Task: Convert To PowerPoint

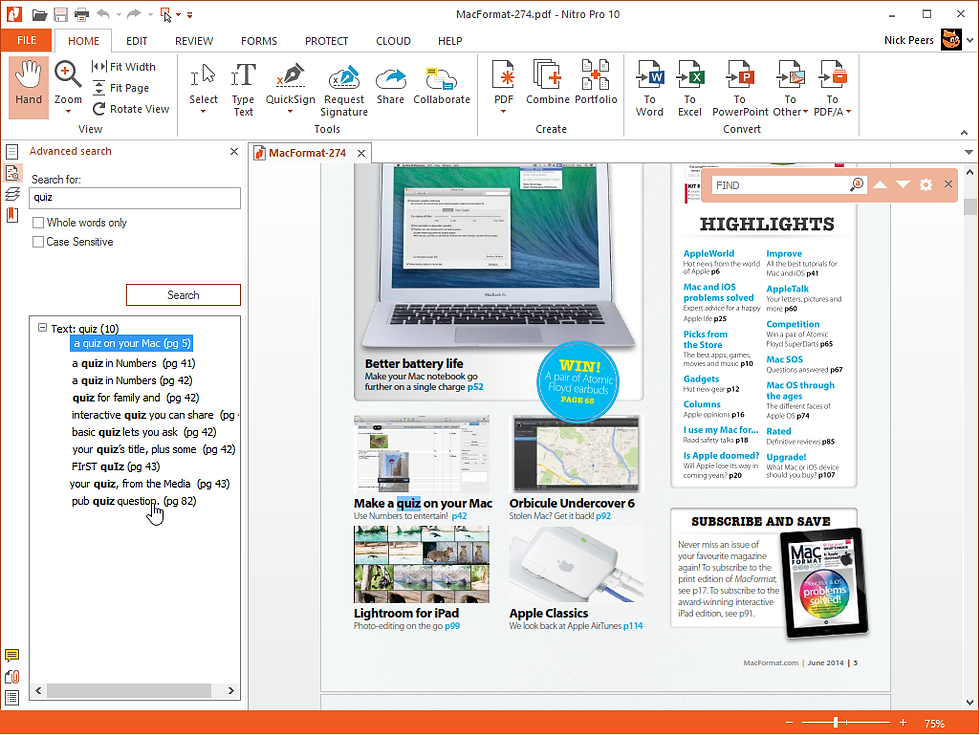Action: pos(740,89)
